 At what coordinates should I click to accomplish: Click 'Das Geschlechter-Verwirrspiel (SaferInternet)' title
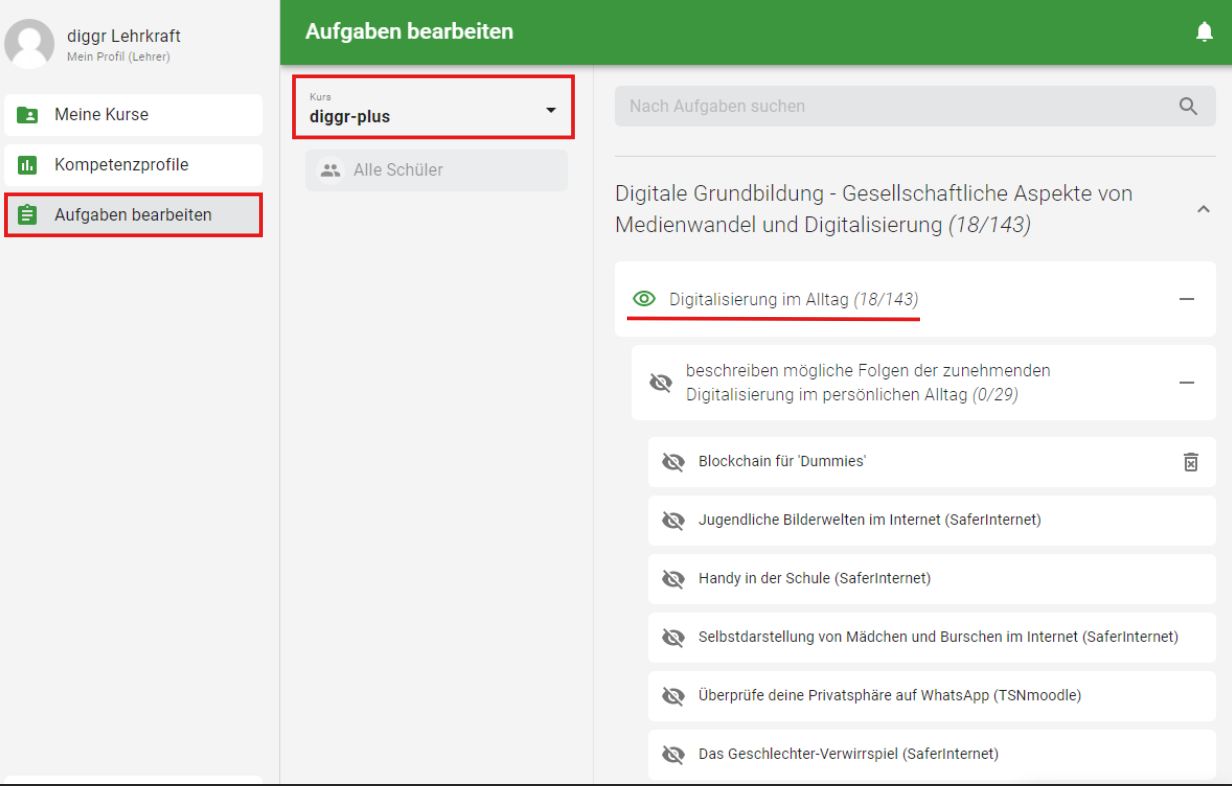coord(849,754)
